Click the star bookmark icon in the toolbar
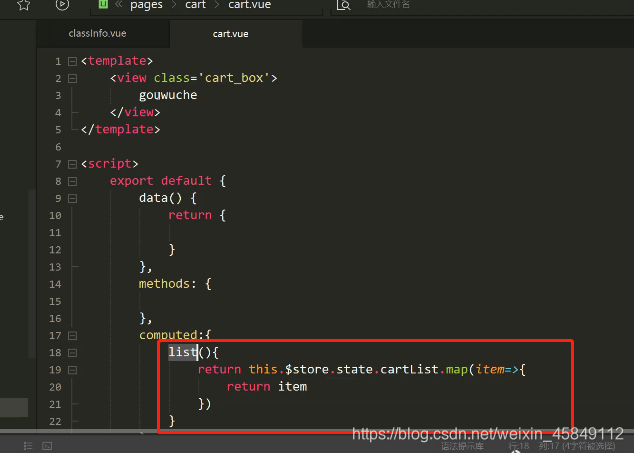 [24, 4]
